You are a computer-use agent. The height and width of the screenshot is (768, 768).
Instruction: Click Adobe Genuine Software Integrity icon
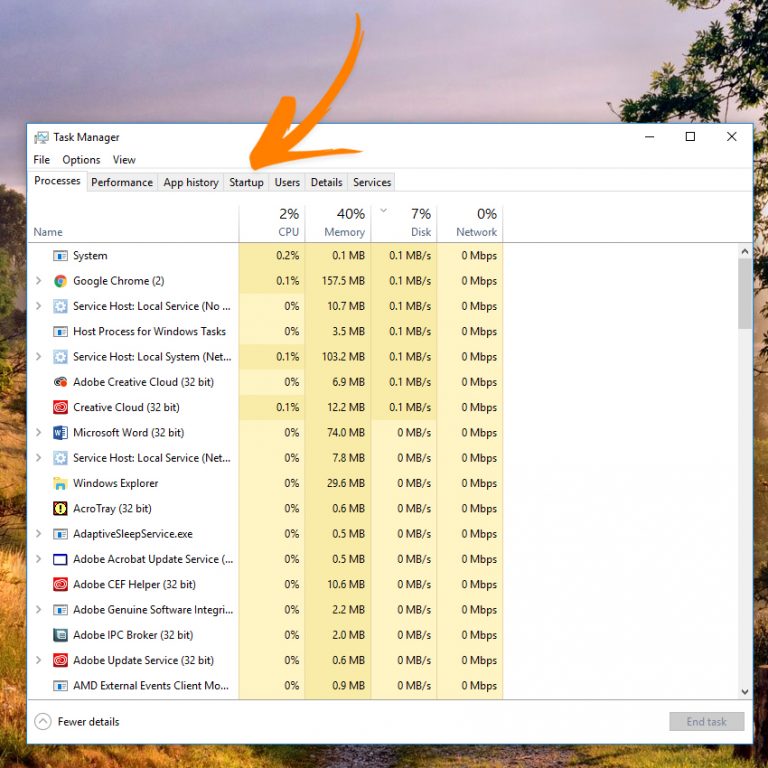pyautogui.click(x=60, y=610)
